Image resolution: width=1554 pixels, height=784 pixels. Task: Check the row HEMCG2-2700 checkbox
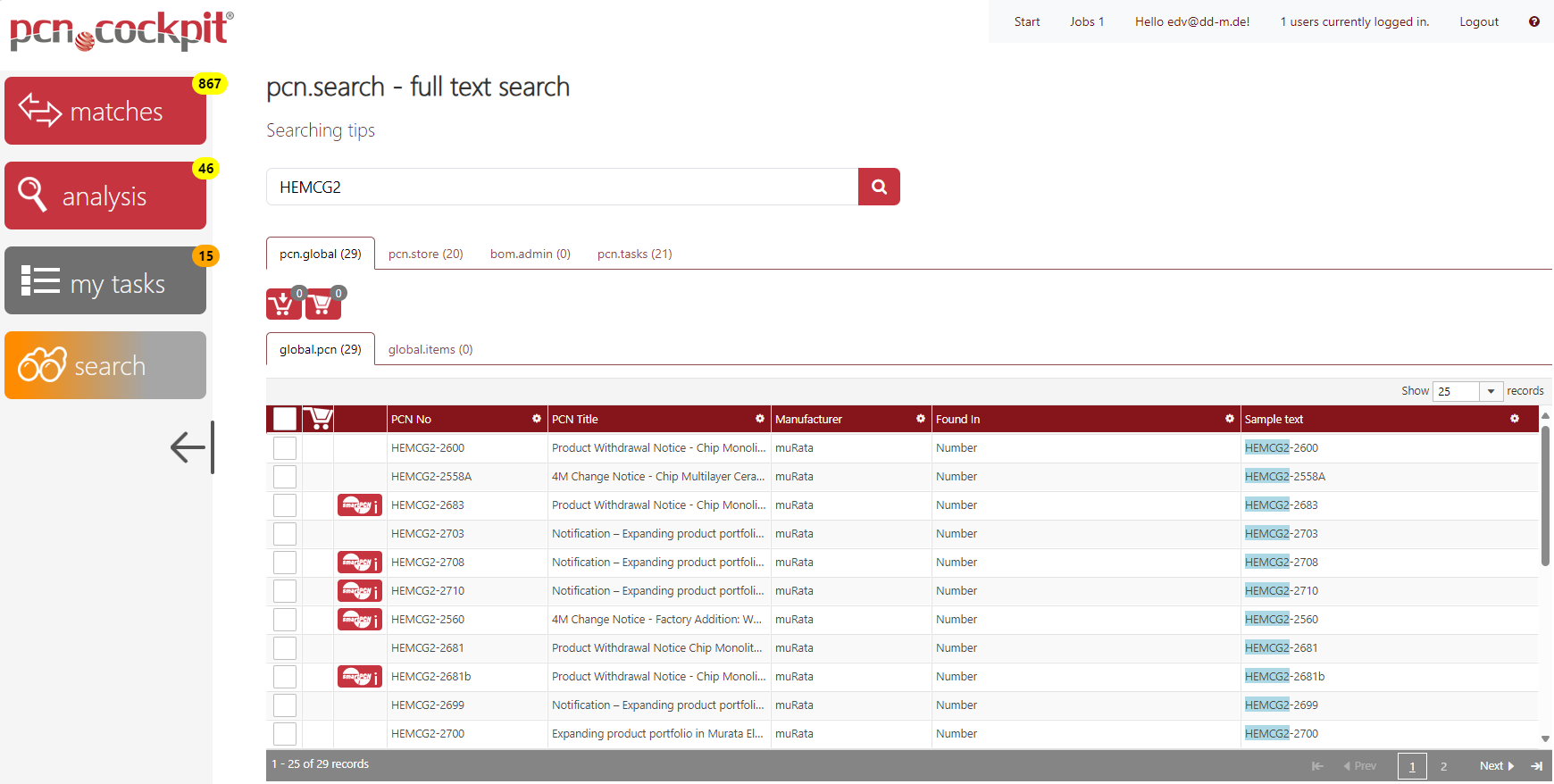tap(285, 734)
